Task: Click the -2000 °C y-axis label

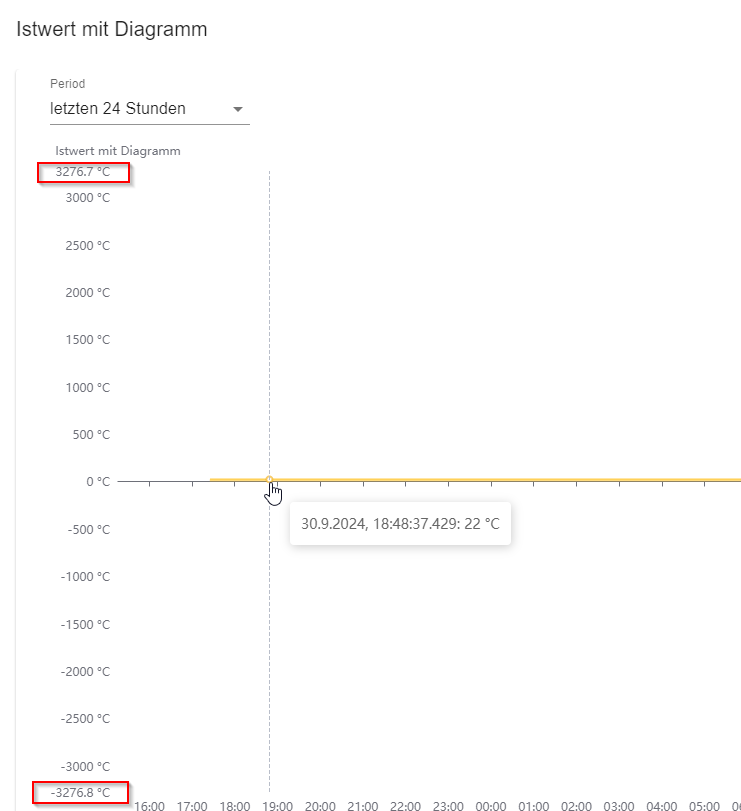Action: (x=85, y=671)
